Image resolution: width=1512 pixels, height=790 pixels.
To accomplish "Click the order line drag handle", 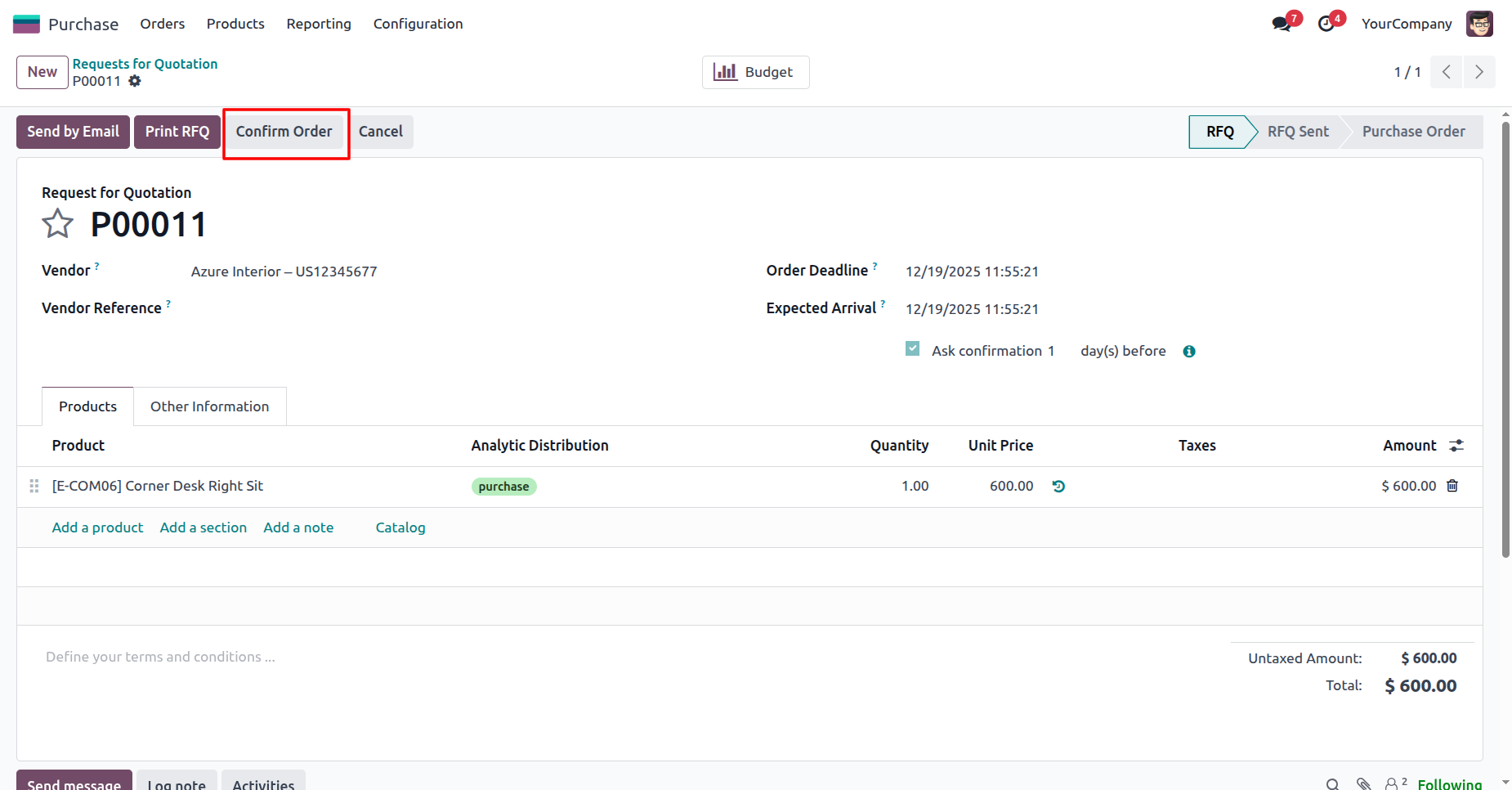I will pos(34,486).
